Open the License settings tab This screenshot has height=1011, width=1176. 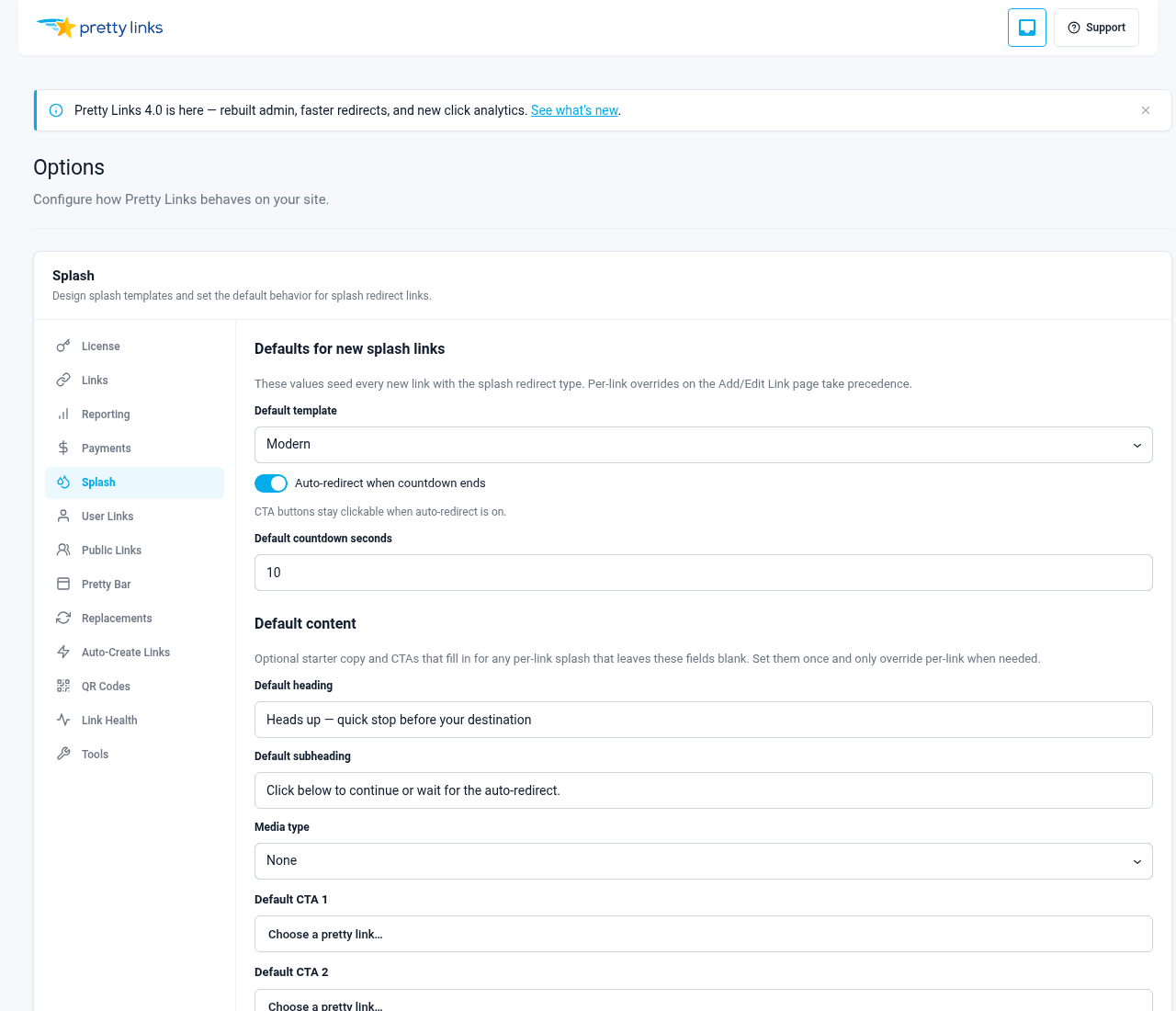pos(134,346)
